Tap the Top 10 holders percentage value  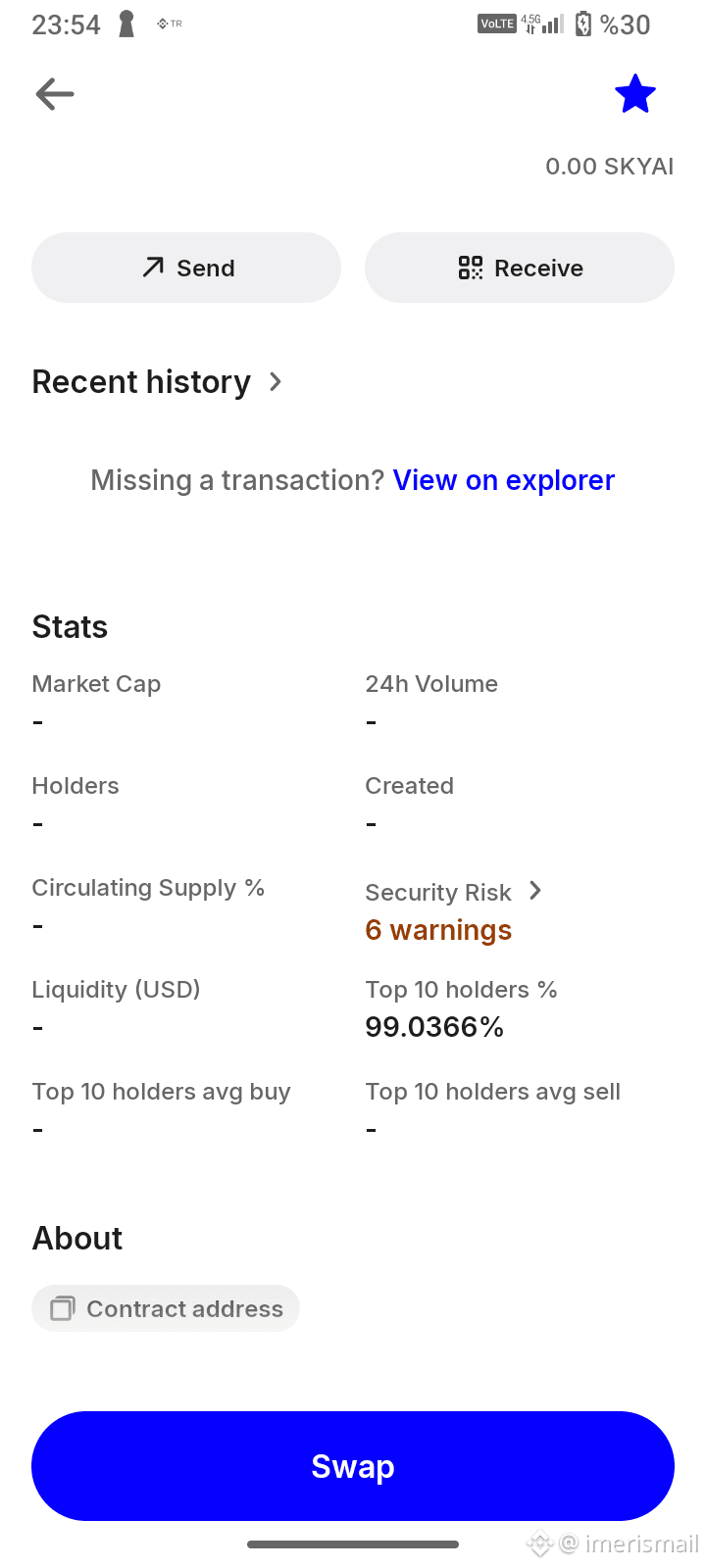(x=434, y=1027)
